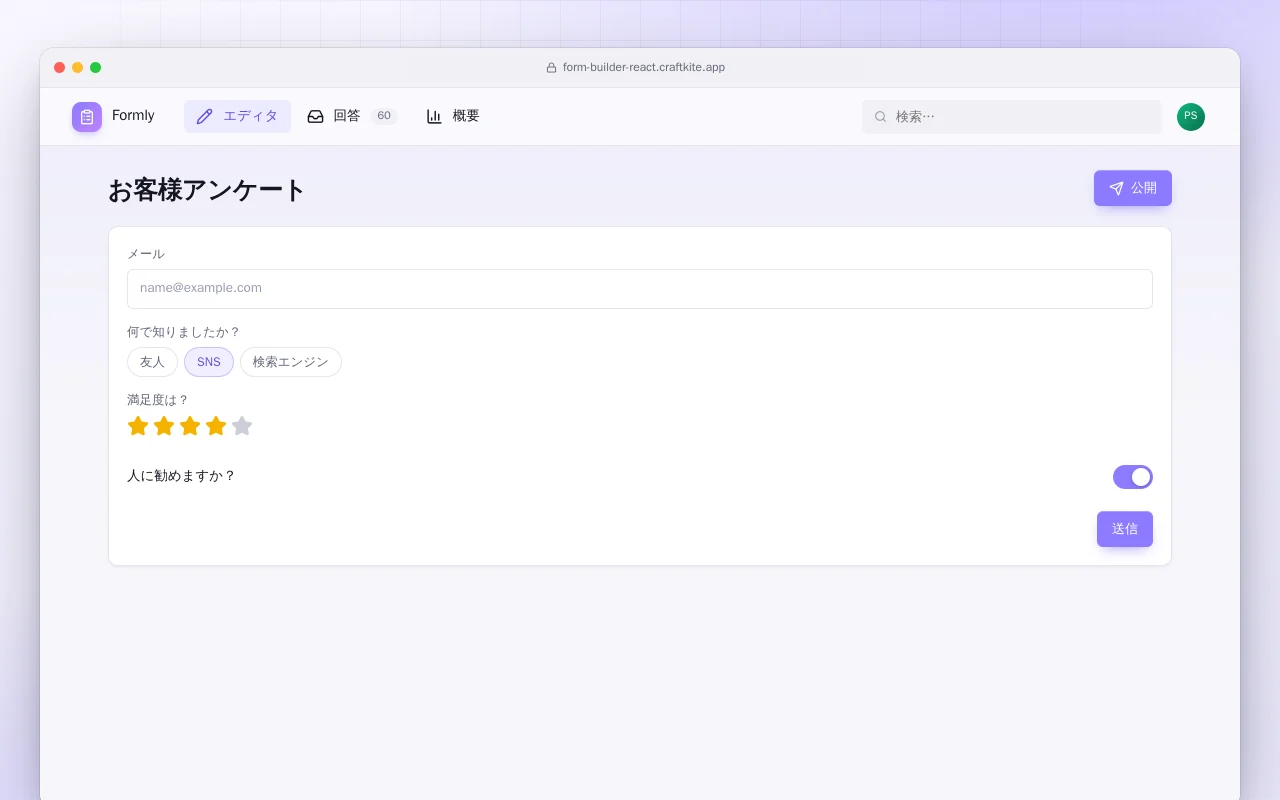Select the SNS option chip

(x=209, y=362)
